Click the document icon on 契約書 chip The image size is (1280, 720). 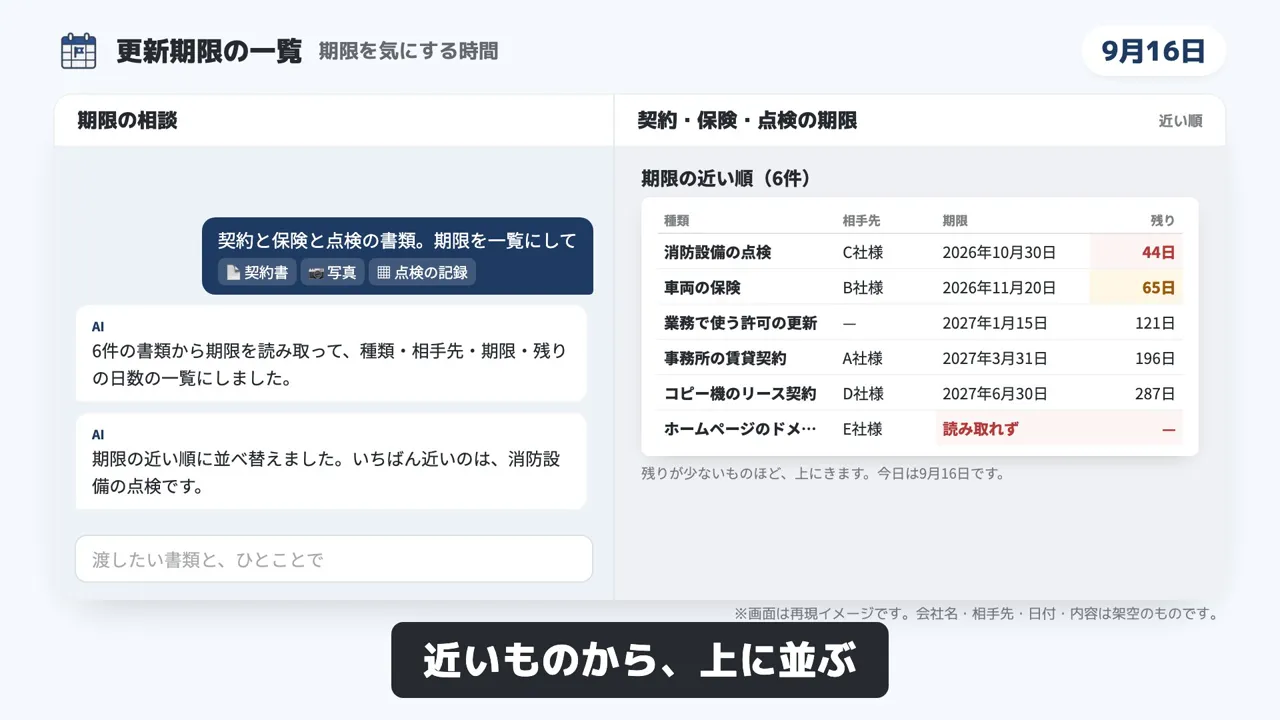click(x=233, y=272)
